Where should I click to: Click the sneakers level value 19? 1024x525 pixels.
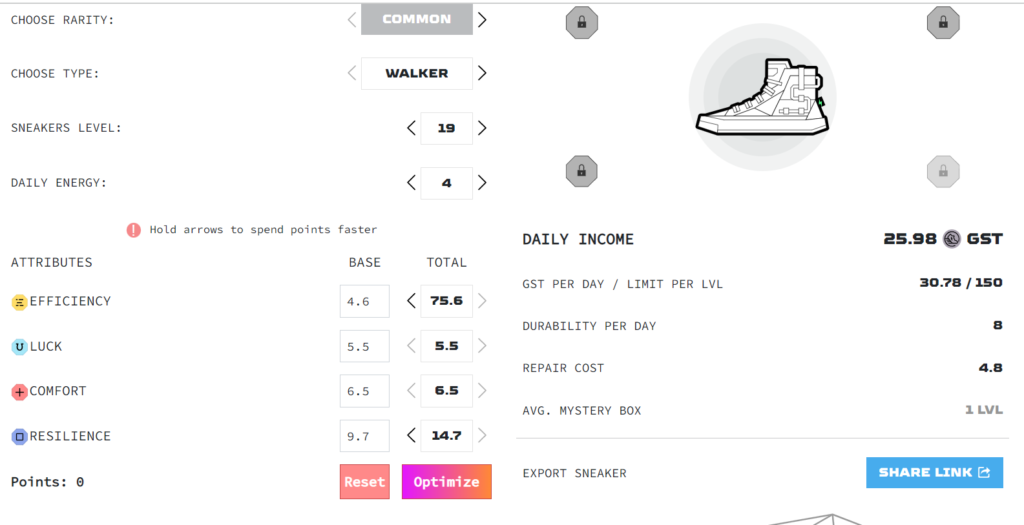click(447, 128)
